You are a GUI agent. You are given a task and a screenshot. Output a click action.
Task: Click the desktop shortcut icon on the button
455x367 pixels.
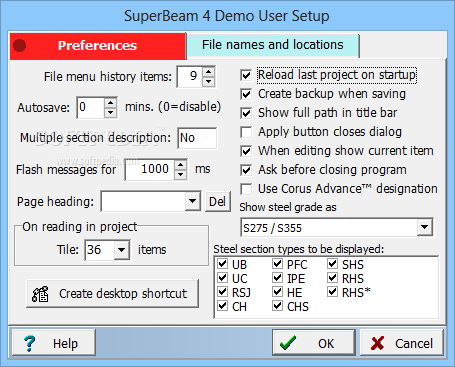(40, 294)
